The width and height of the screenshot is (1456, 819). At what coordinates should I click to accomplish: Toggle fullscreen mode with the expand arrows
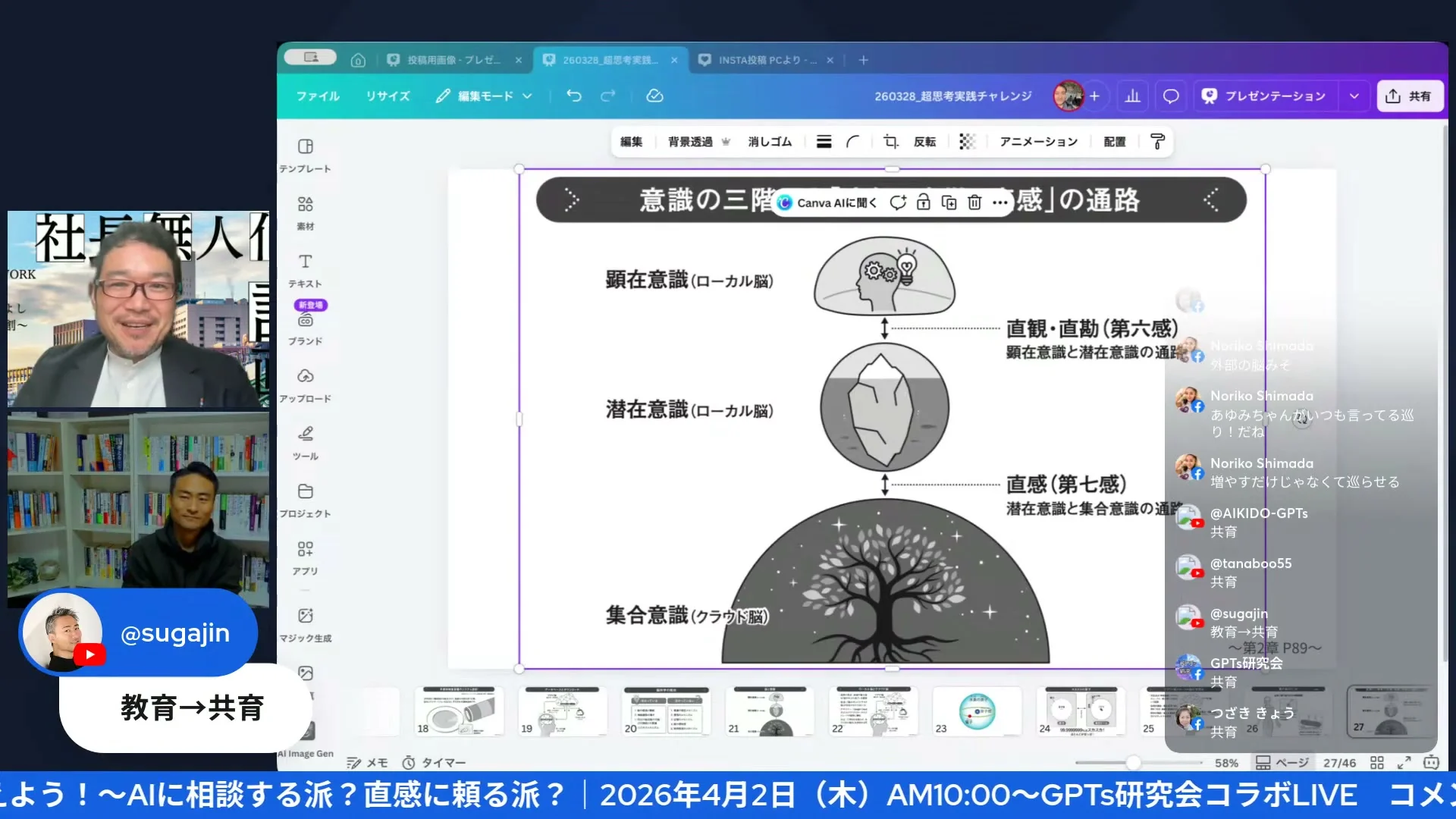(1404, 763)
